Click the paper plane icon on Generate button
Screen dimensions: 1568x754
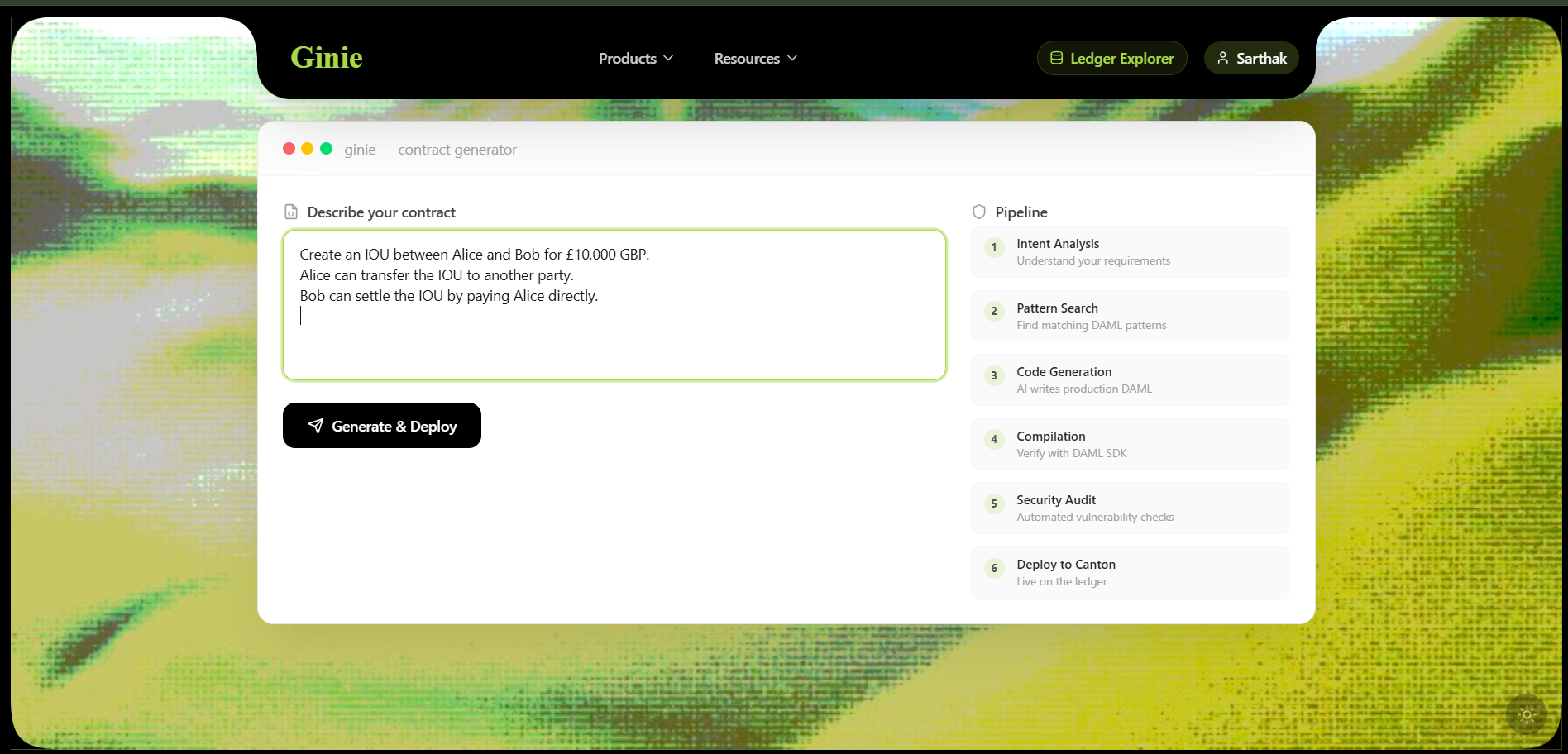click(315, 426)
